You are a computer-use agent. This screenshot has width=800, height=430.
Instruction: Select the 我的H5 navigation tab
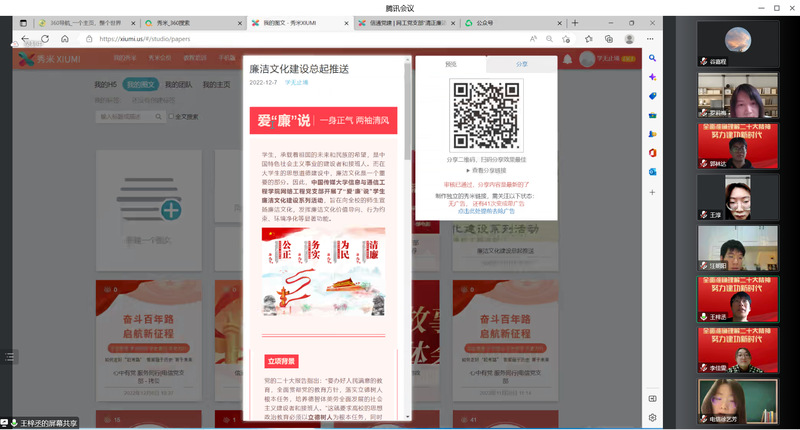[x=105, y=85]
